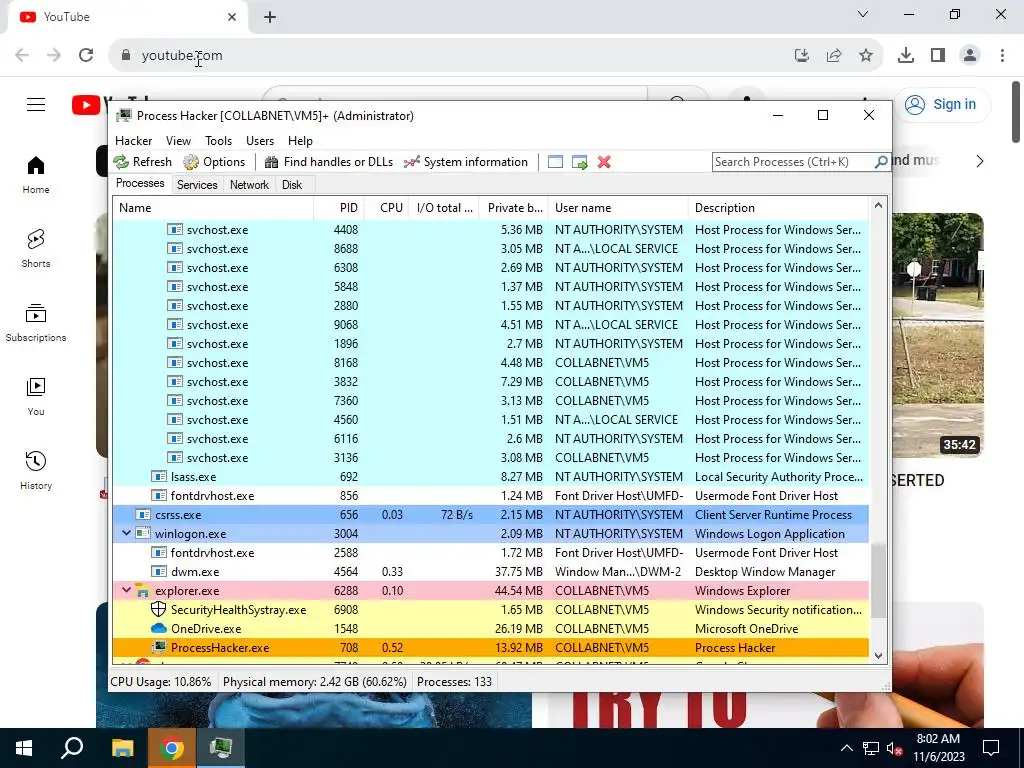Image resolution: width=1024 pixels, height=768 pixels.
Task: Focus the Search Processes input field
Action: [793, 162]
